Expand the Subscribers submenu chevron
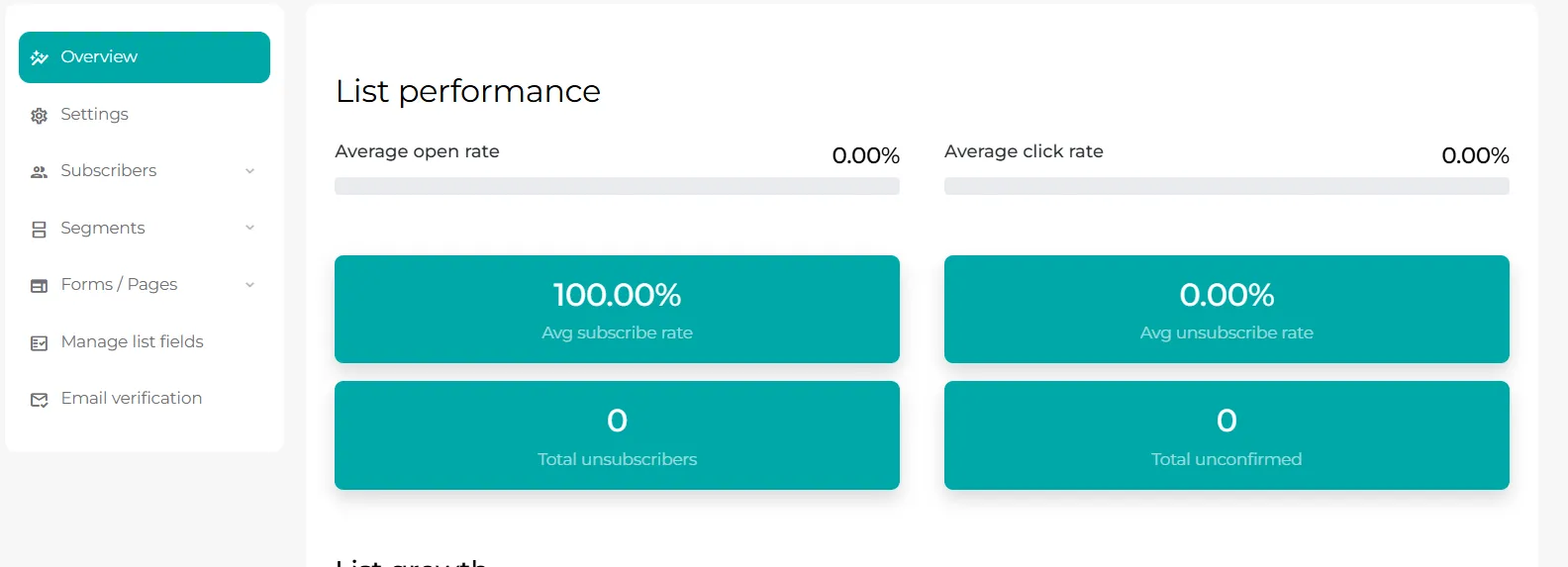The image size is (1568, 567). coord(249,171)
